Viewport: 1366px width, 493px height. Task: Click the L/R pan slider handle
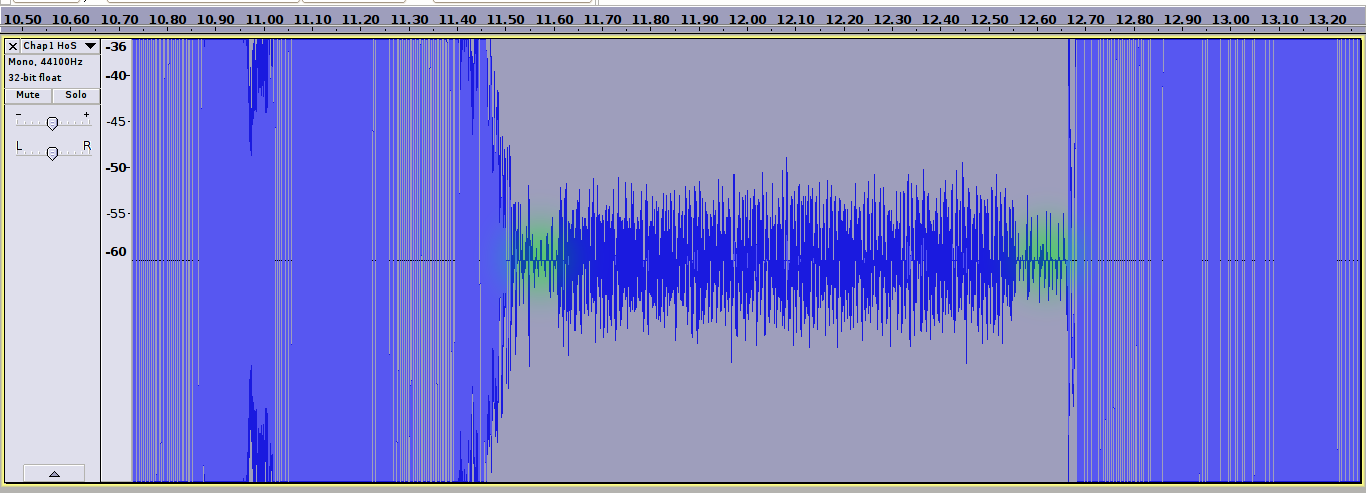click(x=52, y=152)
